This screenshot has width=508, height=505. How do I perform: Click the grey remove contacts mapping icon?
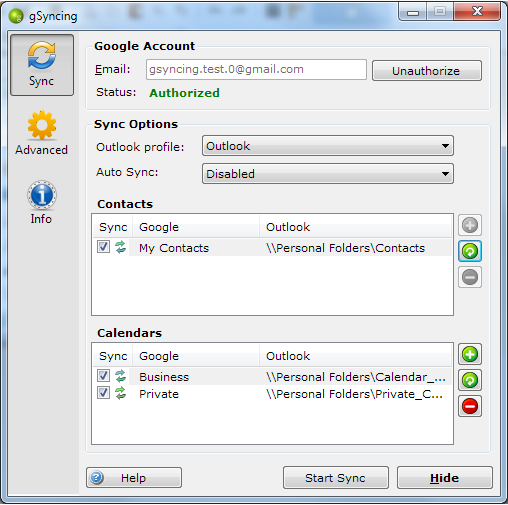pos(470,277)
